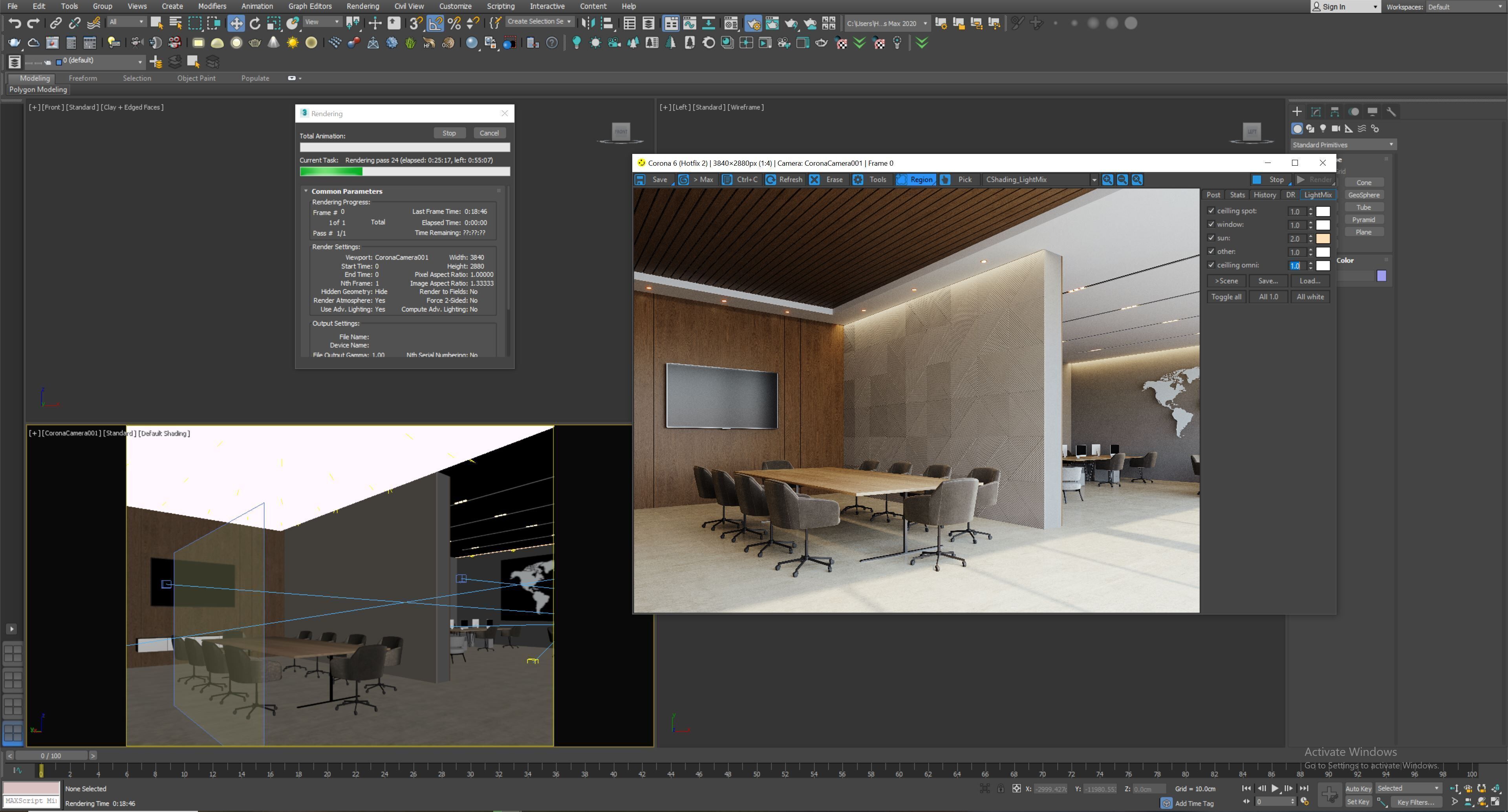Click the All white LightMix button
This screenshot has height=812, width=1508.
pyautogui.click(x=1310, y=297)
